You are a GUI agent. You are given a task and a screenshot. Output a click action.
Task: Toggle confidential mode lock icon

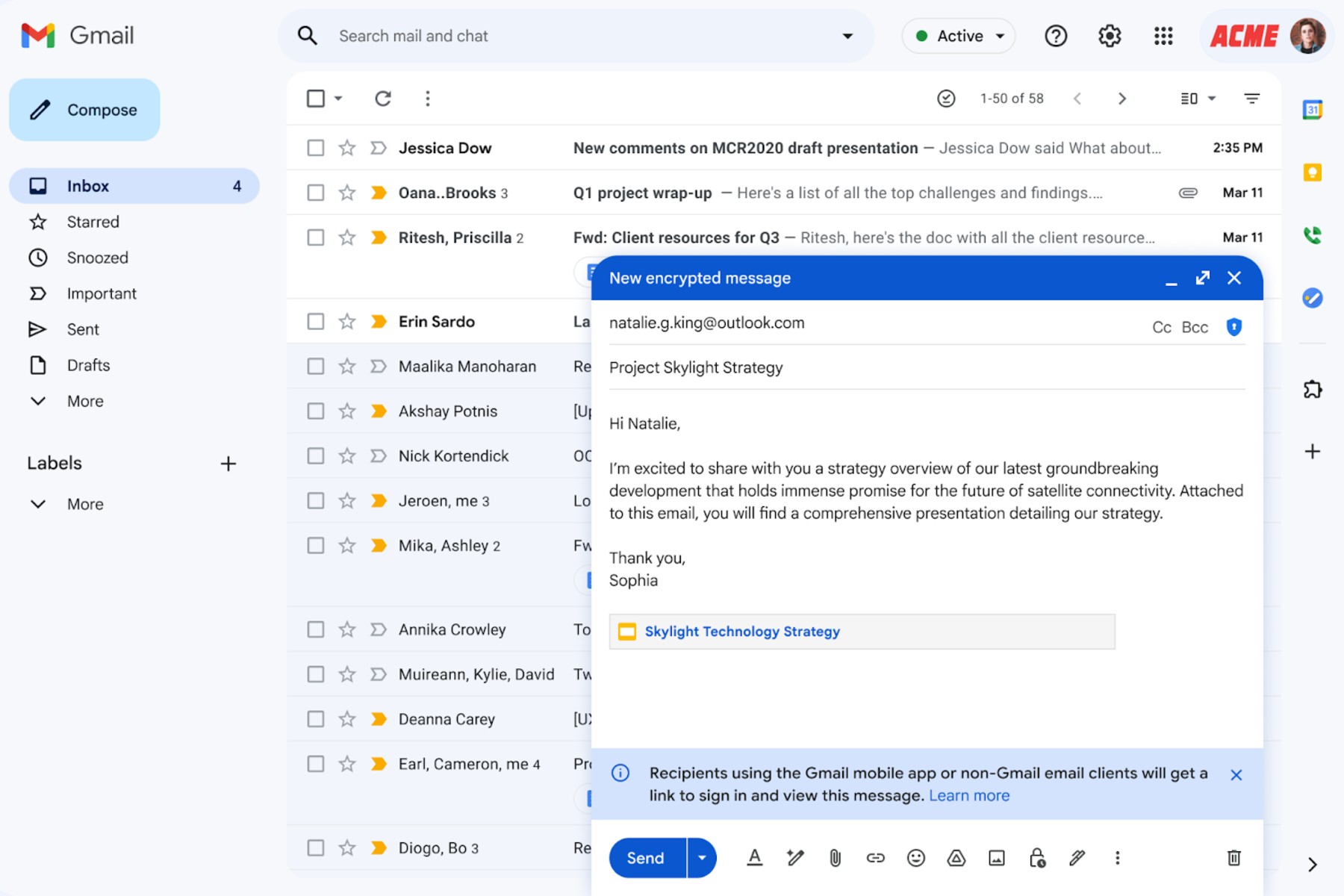pos(1036,858)
